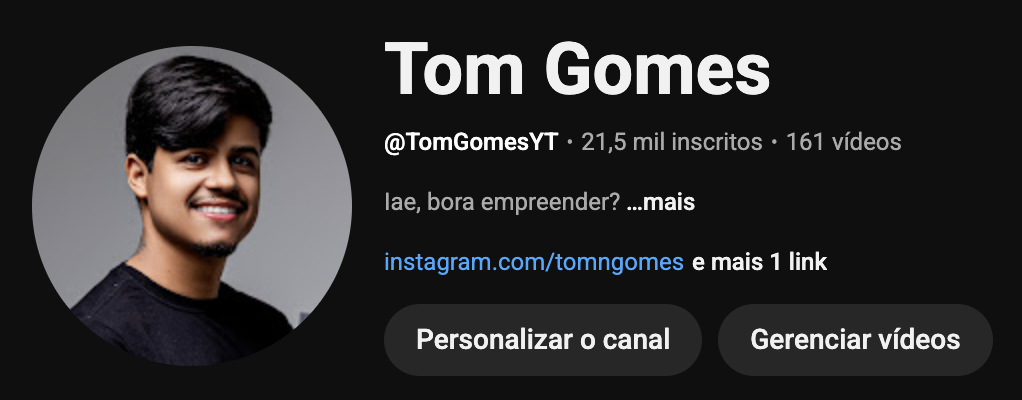Click the video count label
This screenshot has width=1022, height=400.
(x=843, y=142)
